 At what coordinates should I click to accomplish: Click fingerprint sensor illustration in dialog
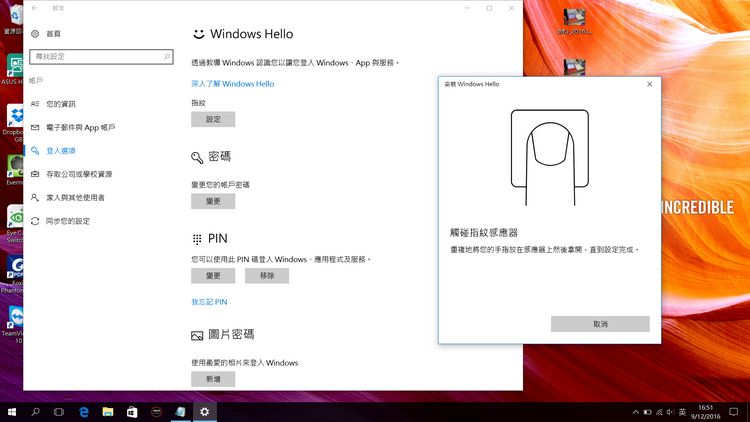click(550, 157)
